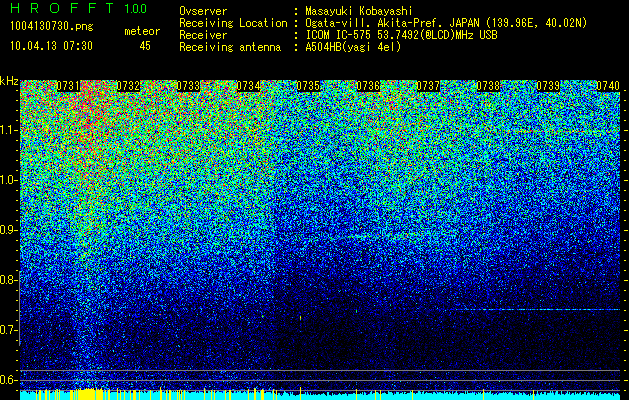Click the meteor label

coord(142,31)
